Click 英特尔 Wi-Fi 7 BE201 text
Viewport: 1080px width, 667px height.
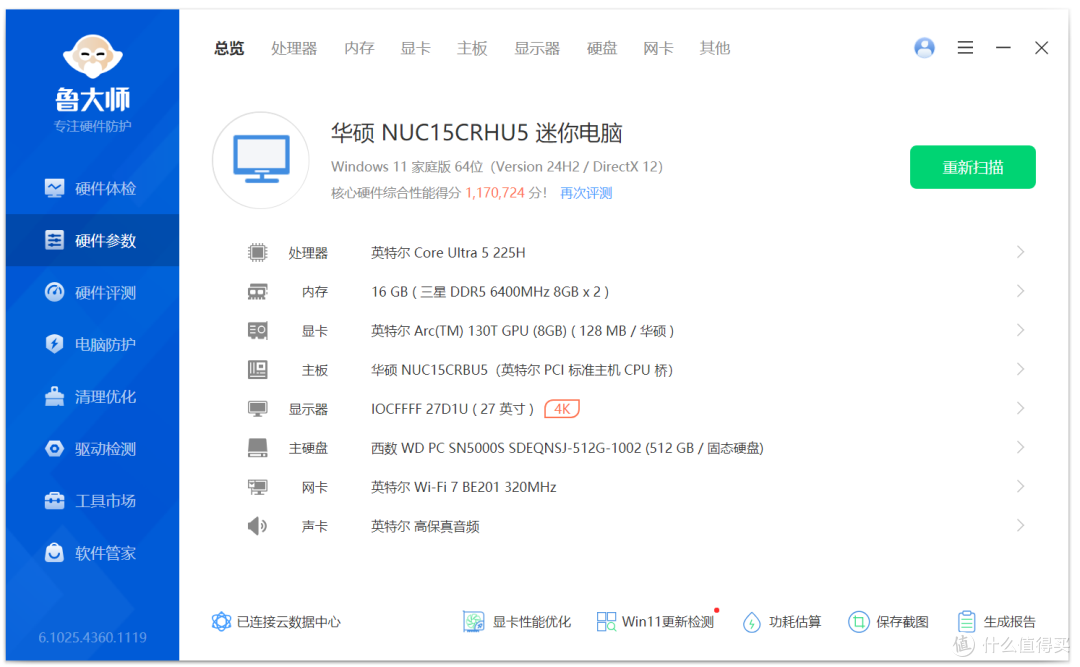(x=464, y=487)
